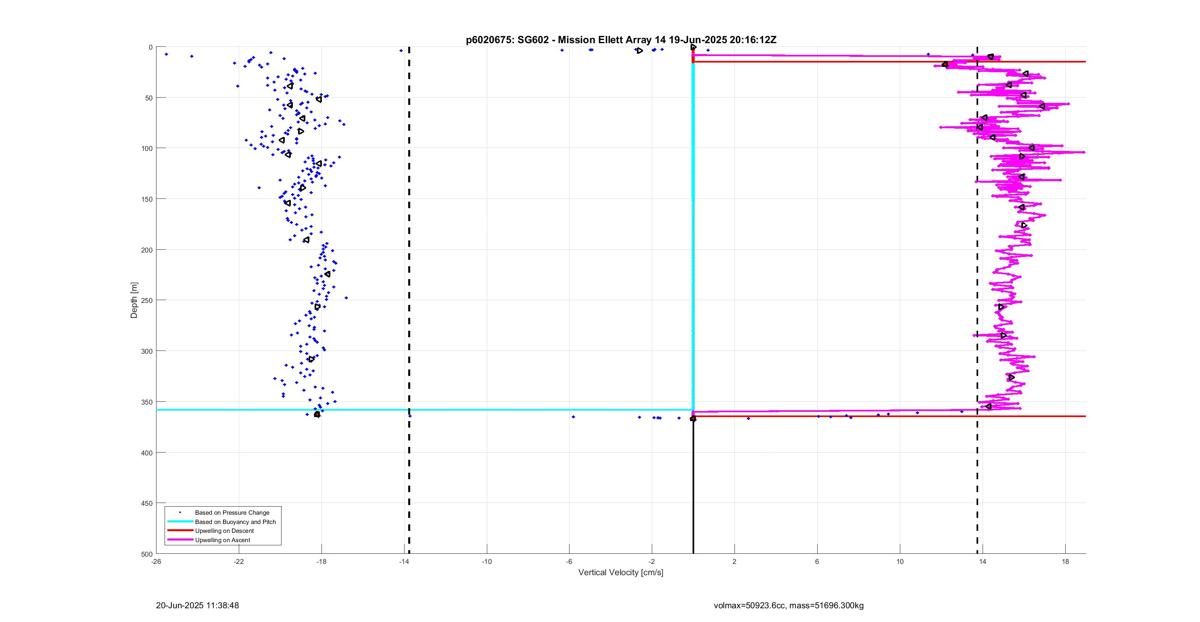Select legend entry 'Based on Pressure Change'

[x=232, y=513]
